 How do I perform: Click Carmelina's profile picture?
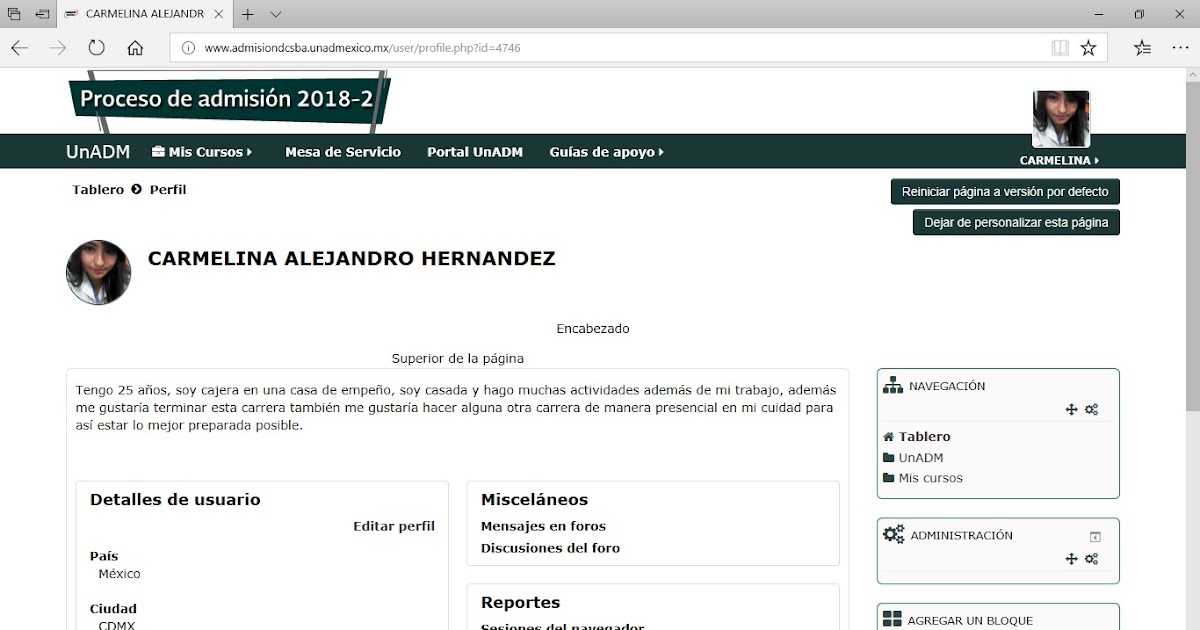tap(98, 271)
